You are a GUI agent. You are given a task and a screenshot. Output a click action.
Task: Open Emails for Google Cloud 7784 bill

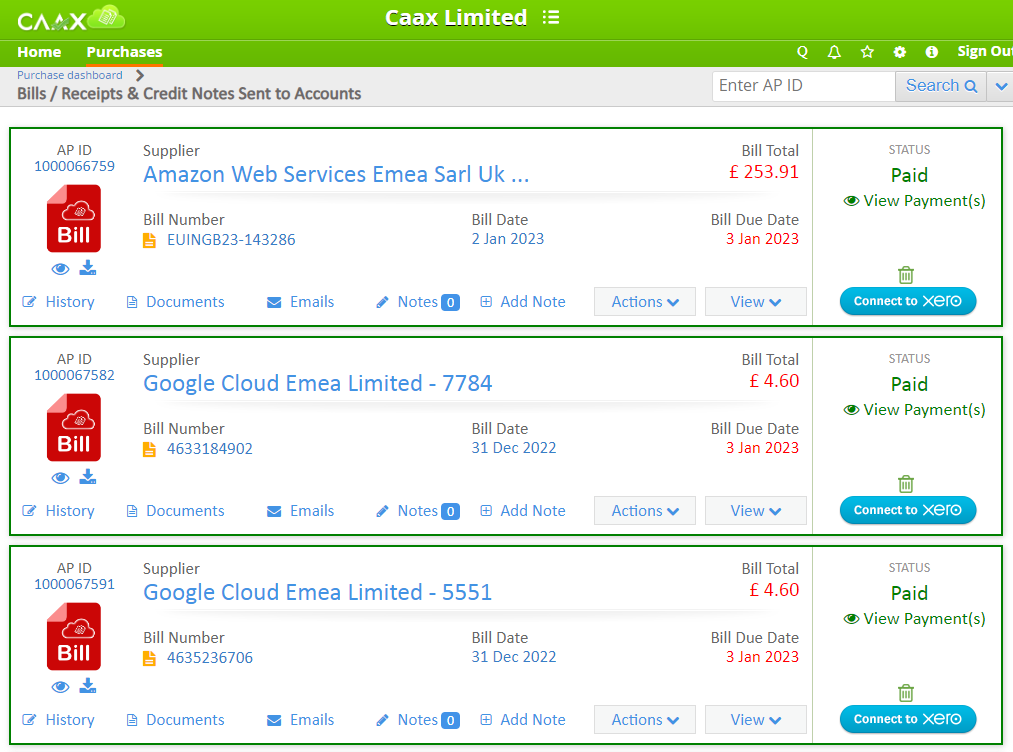coord(300,511)
